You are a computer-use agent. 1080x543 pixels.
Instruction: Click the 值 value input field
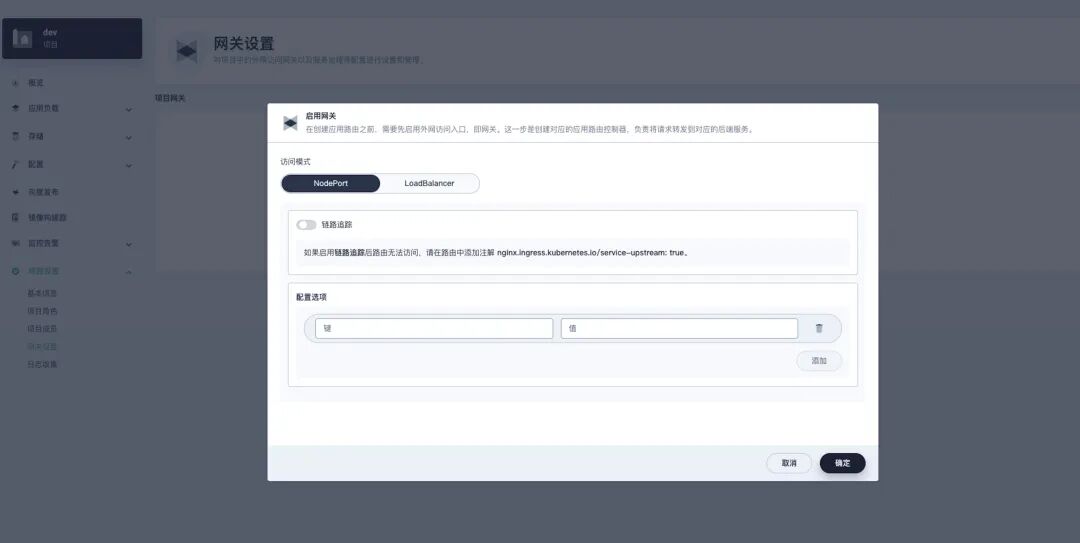pyautogui.click(x=679, y=329)
